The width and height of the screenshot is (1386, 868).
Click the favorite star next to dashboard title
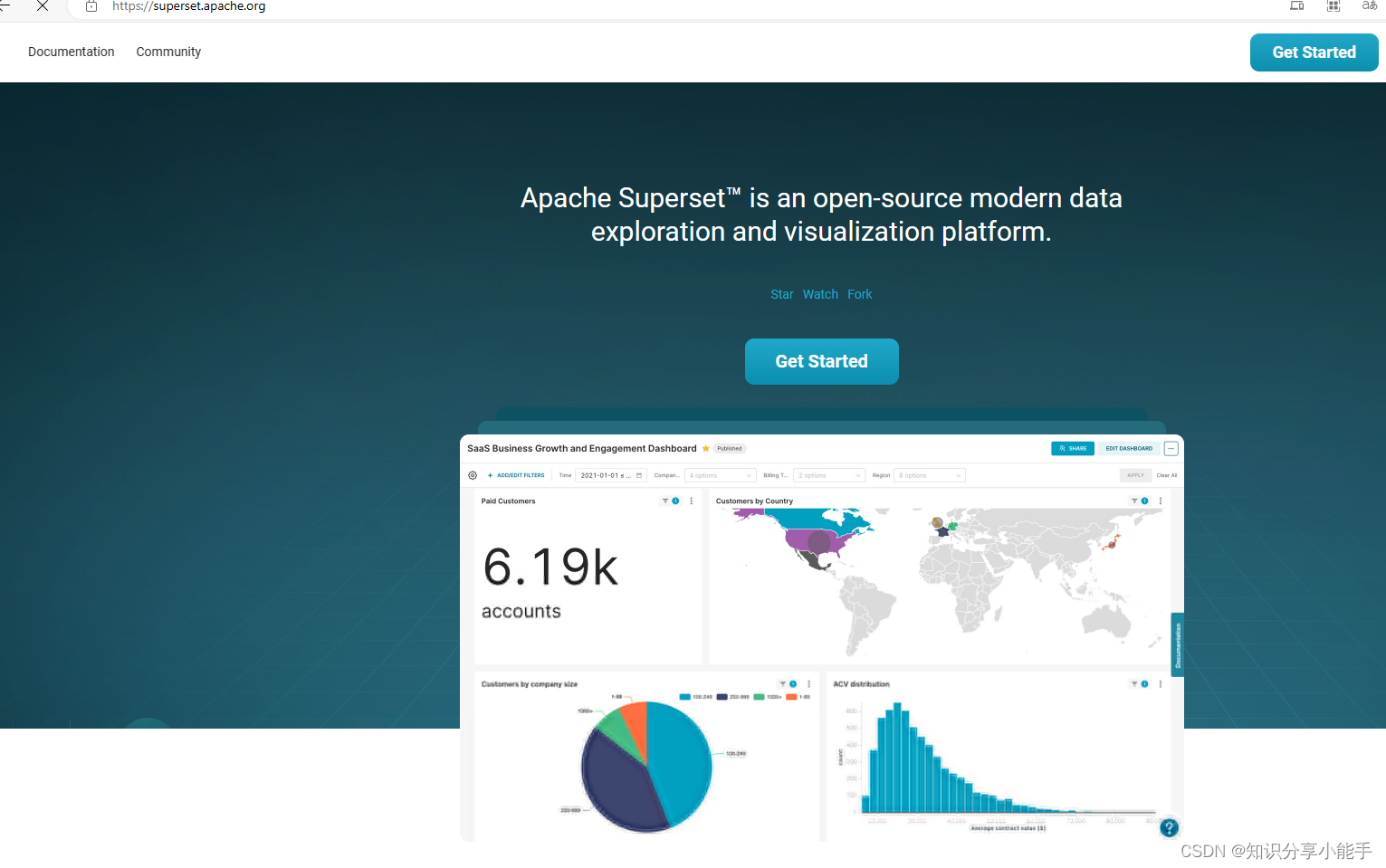pos(706,449)
